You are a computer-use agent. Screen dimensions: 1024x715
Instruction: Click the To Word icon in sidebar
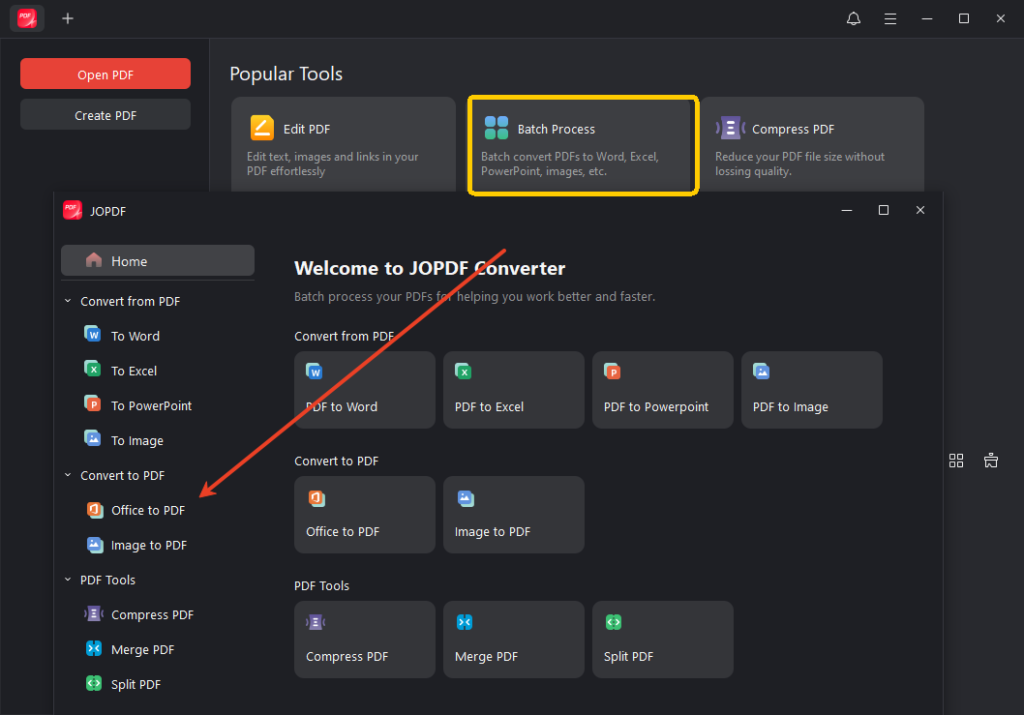[93, 335]
